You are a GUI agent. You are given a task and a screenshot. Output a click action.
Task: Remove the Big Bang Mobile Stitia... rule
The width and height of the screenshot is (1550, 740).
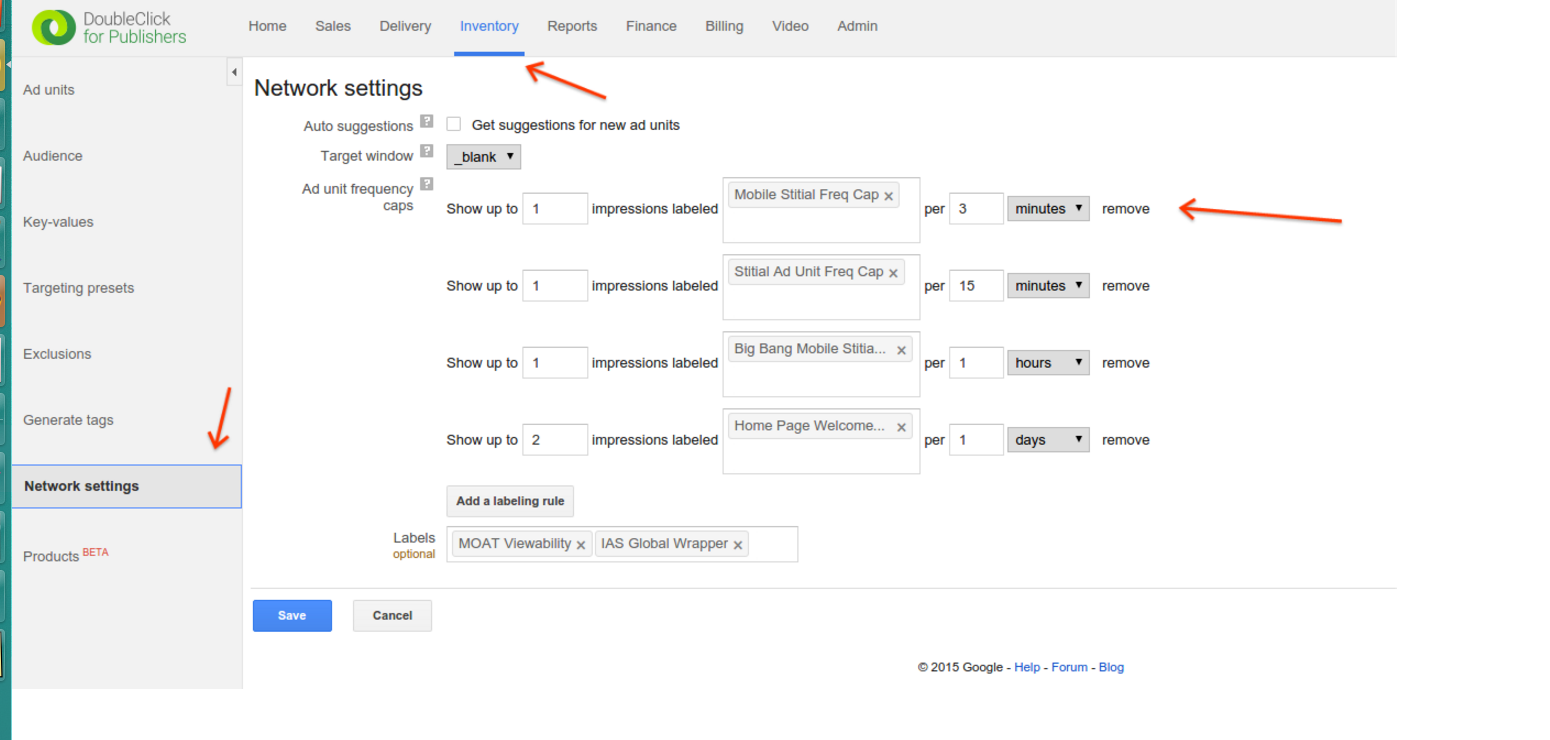[1126, 363]
